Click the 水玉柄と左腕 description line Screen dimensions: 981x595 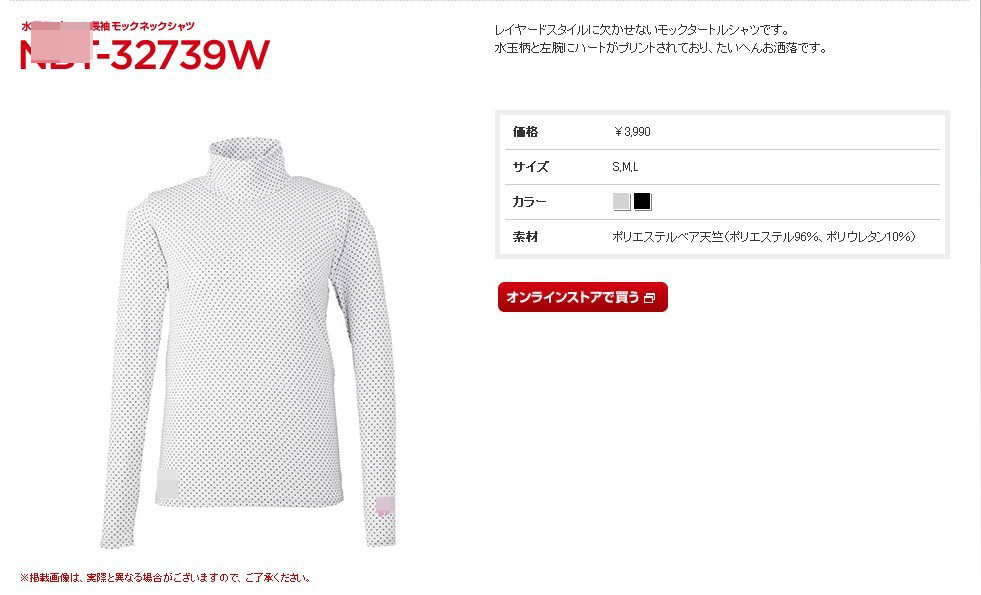point(661,48)
